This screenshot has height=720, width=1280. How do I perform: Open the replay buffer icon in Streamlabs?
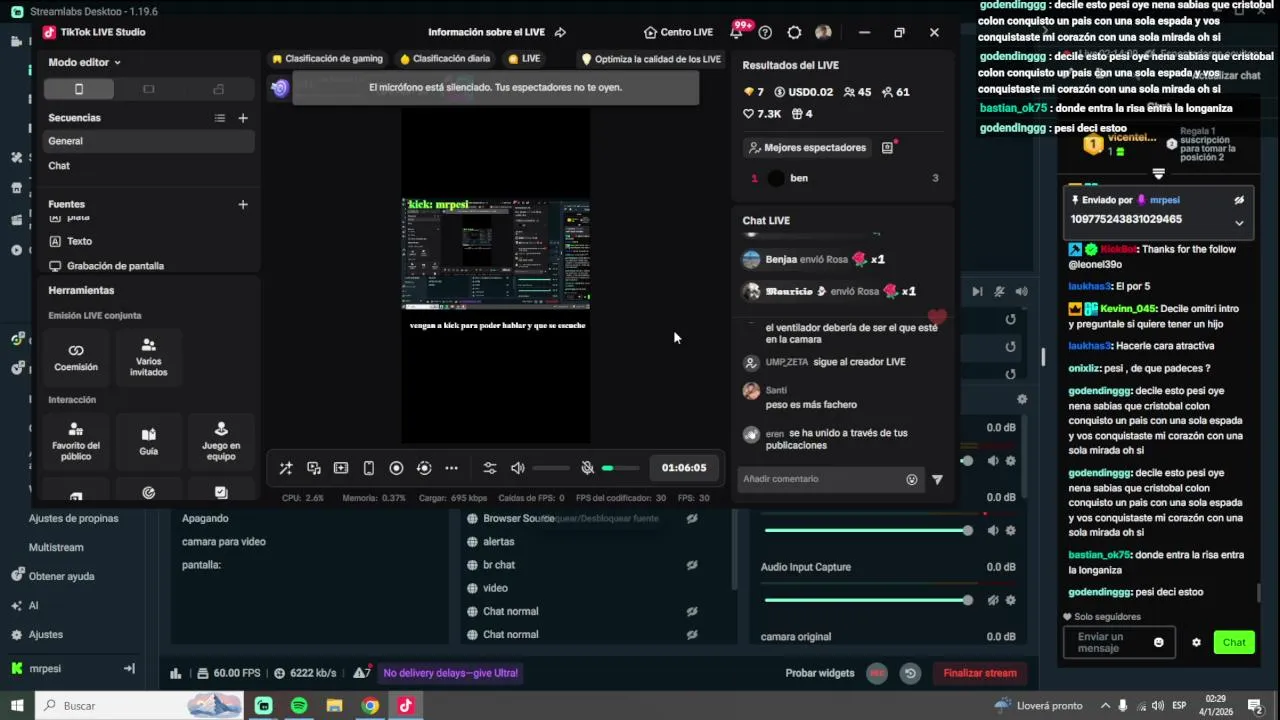tap(910, 673)
